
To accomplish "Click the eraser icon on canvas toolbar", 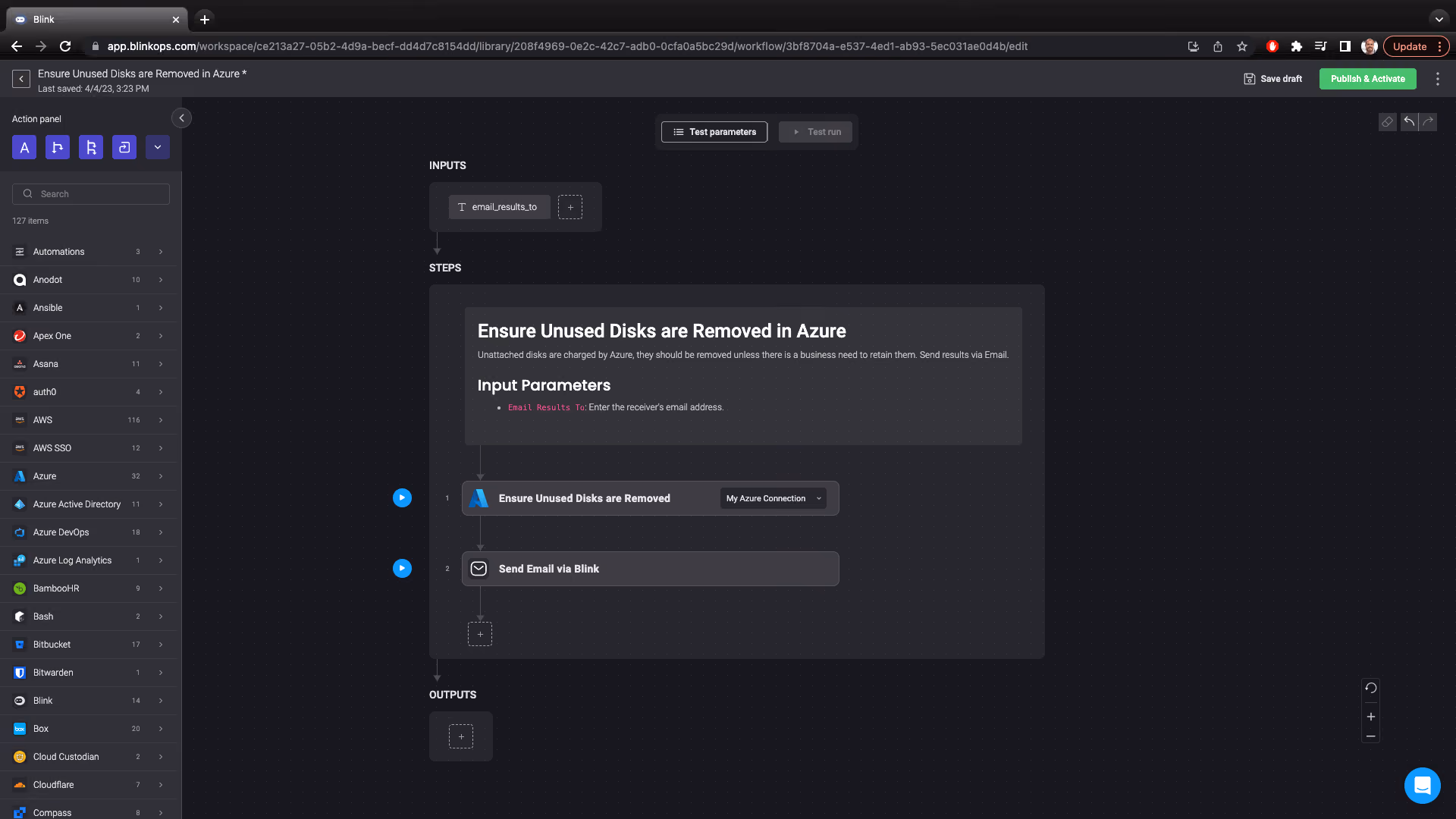I will [1387, 122].
